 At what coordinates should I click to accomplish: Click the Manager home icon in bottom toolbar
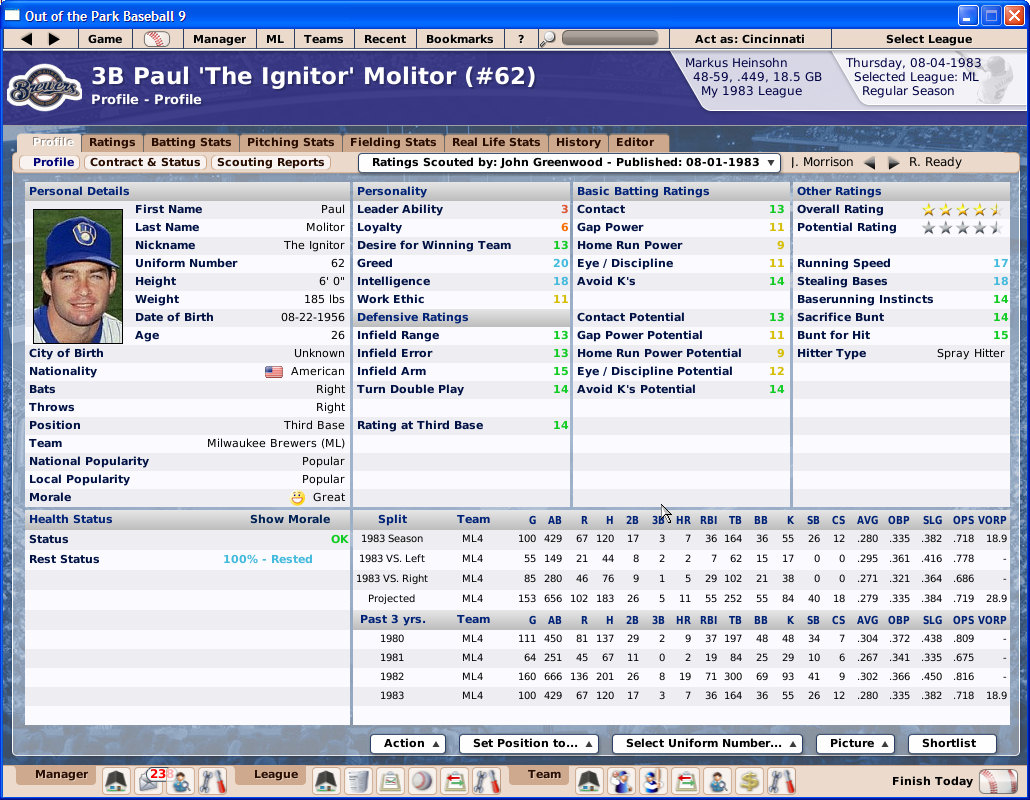114,781
